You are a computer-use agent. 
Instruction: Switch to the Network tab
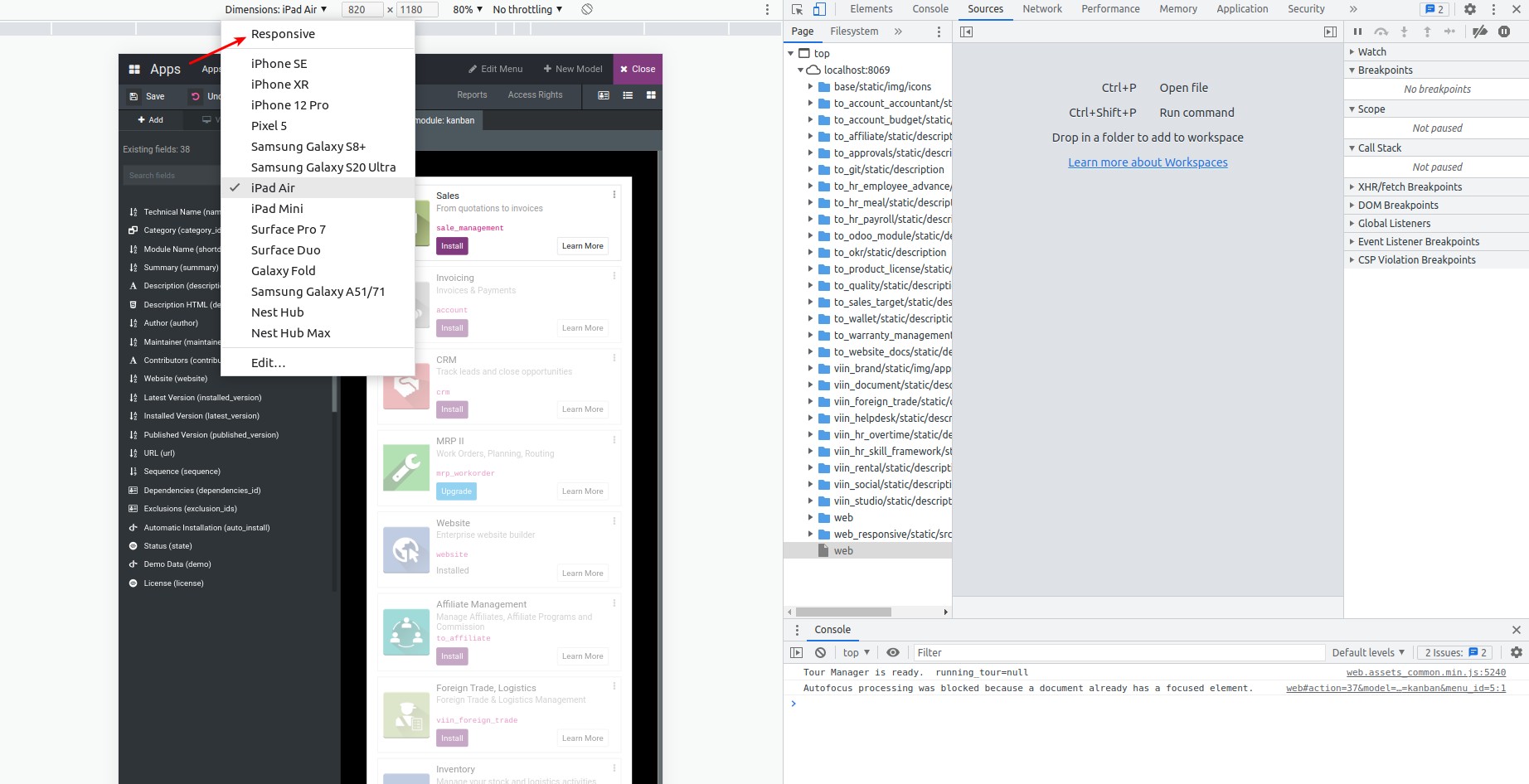(x=1041, y=9)
